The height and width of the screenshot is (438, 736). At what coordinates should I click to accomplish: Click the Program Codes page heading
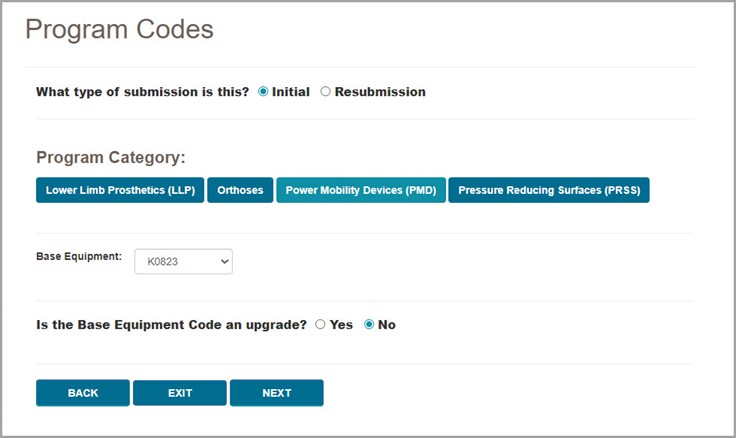pyautogui.click(x=119, y=30)
